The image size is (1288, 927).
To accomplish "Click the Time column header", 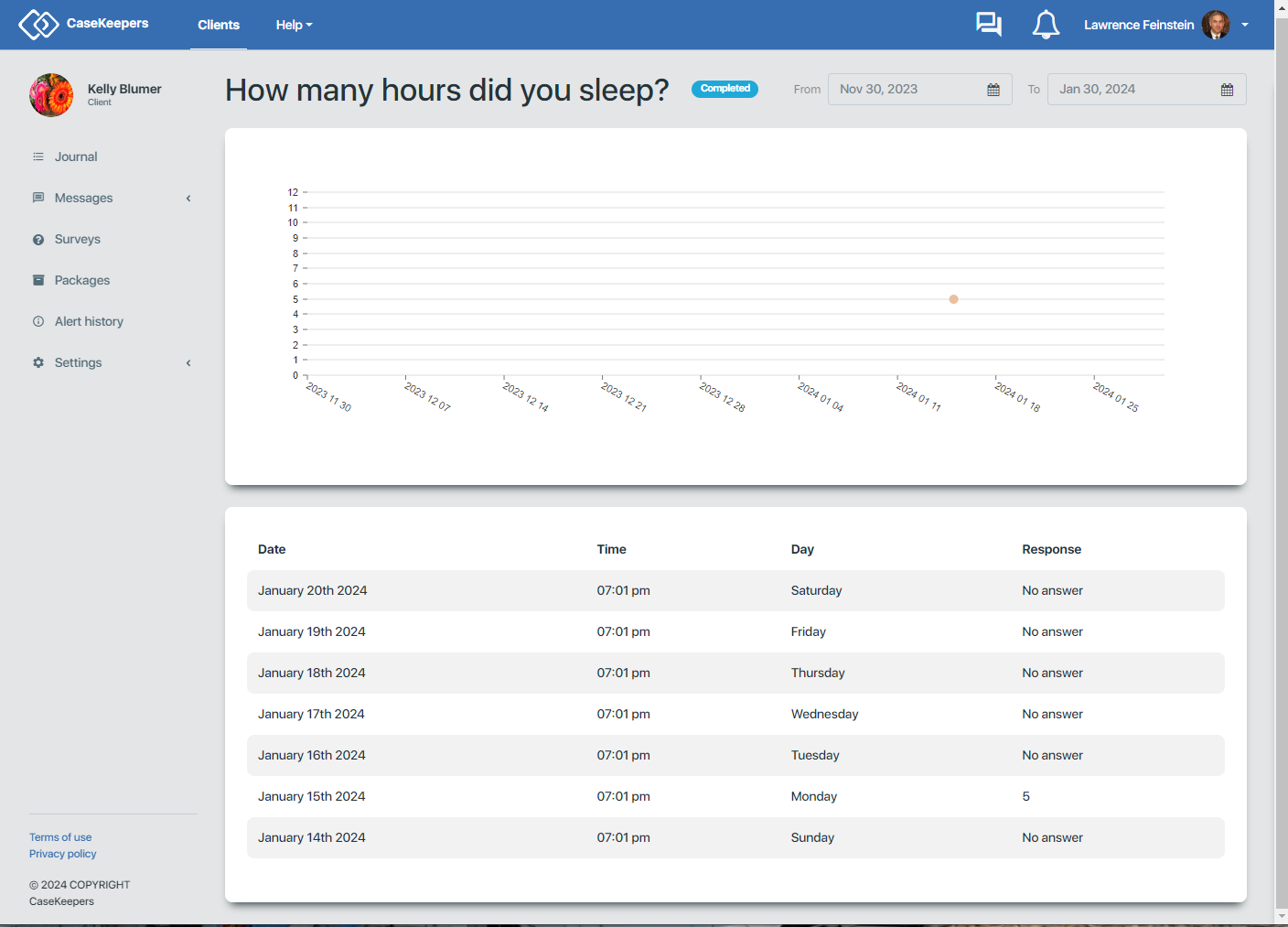I will coord(611,549).
